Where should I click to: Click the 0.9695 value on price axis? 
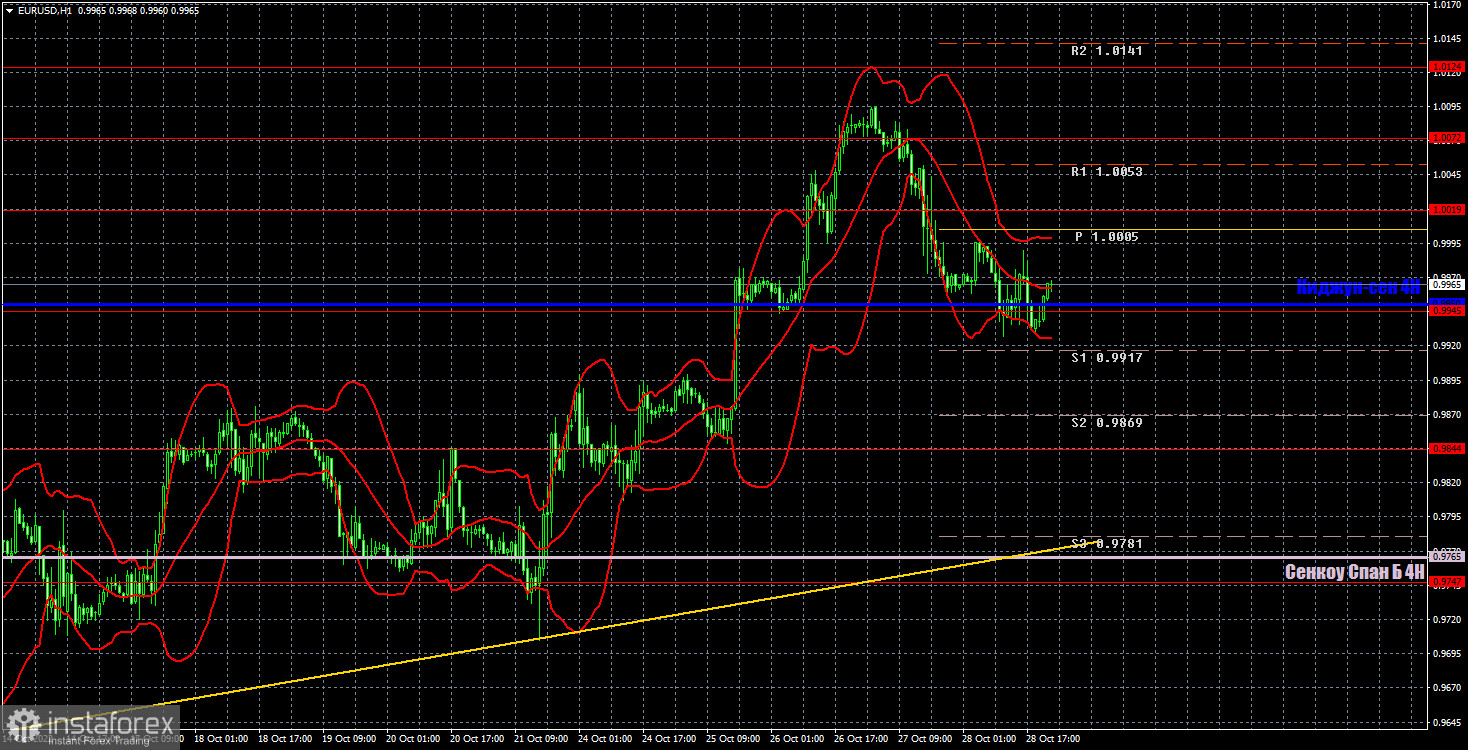(x=1448, y=654)
